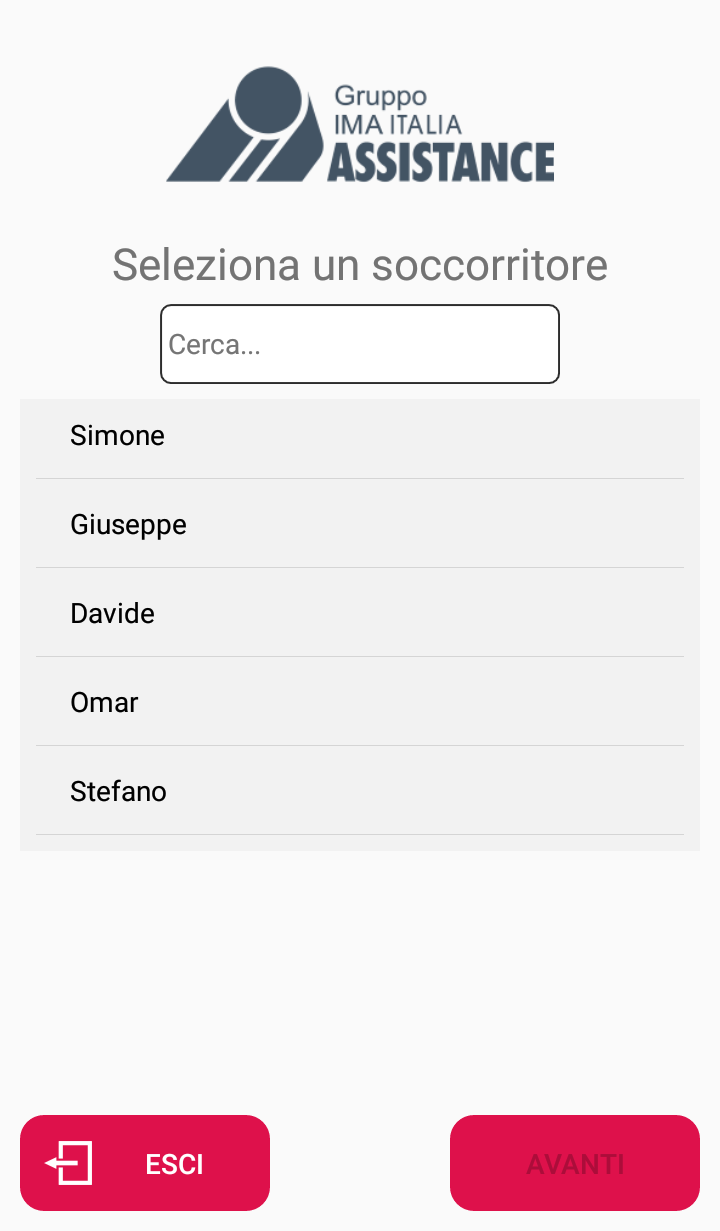
Task: Click the ASSISTANCE wordmark in the logo
Action: 440,162
